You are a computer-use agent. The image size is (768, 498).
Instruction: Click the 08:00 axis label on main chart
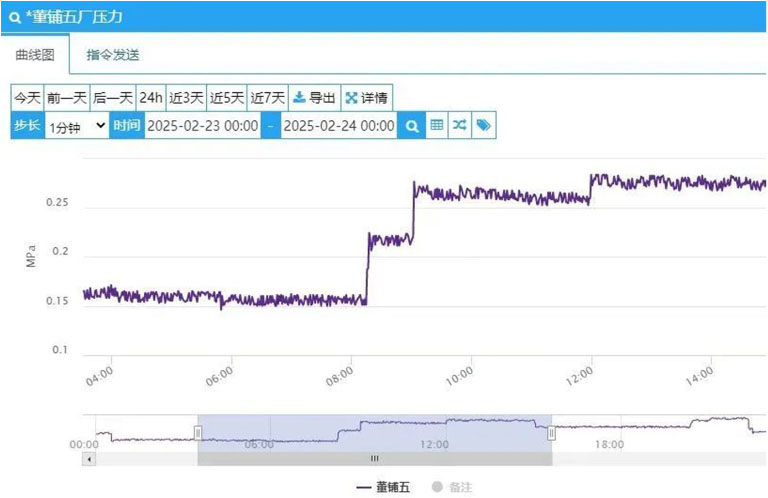(x=339, y=377)
